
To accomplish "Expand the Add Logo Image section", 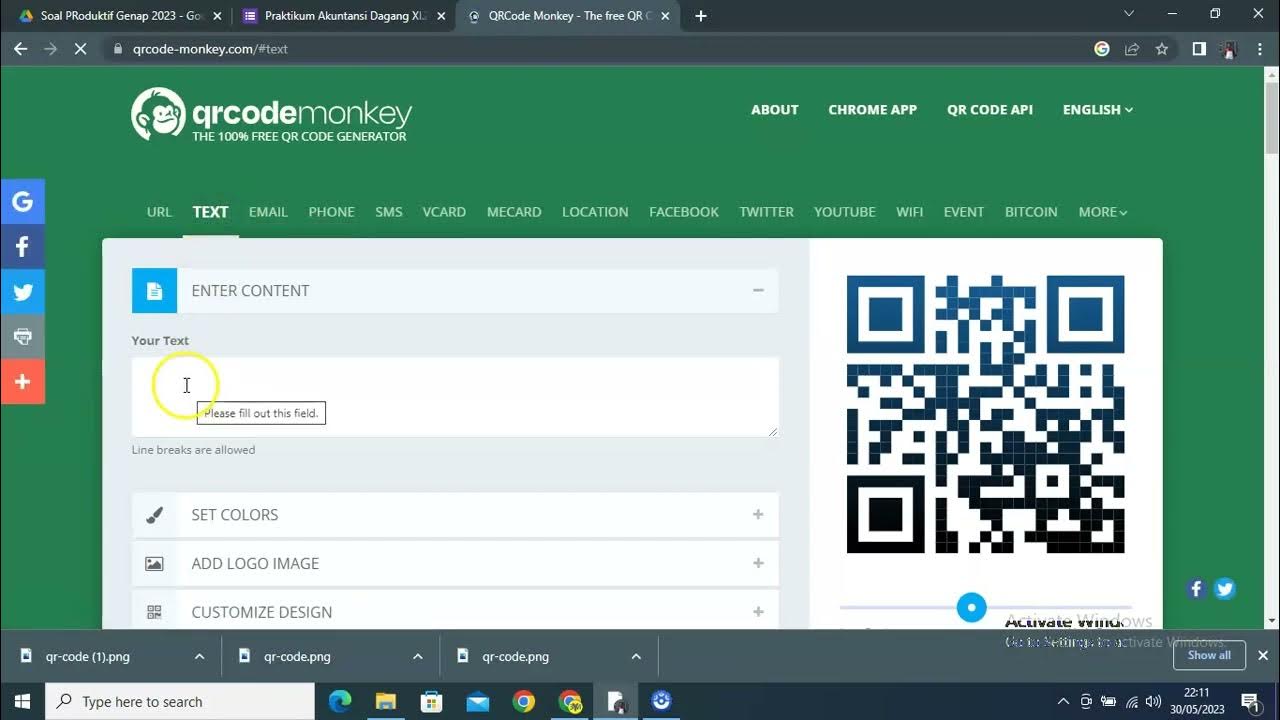I will point(758,563).
